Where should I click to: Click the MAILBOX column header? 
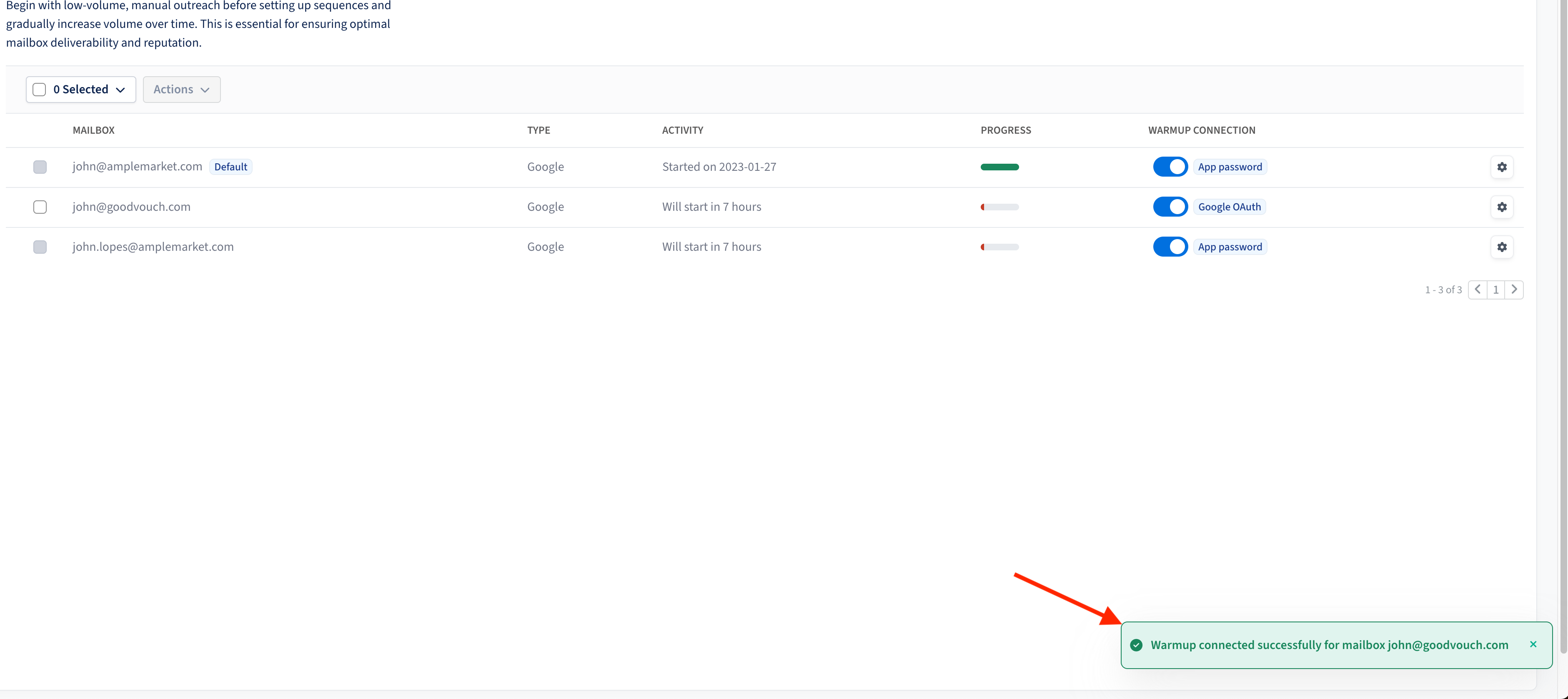click(x=93, y=130)
